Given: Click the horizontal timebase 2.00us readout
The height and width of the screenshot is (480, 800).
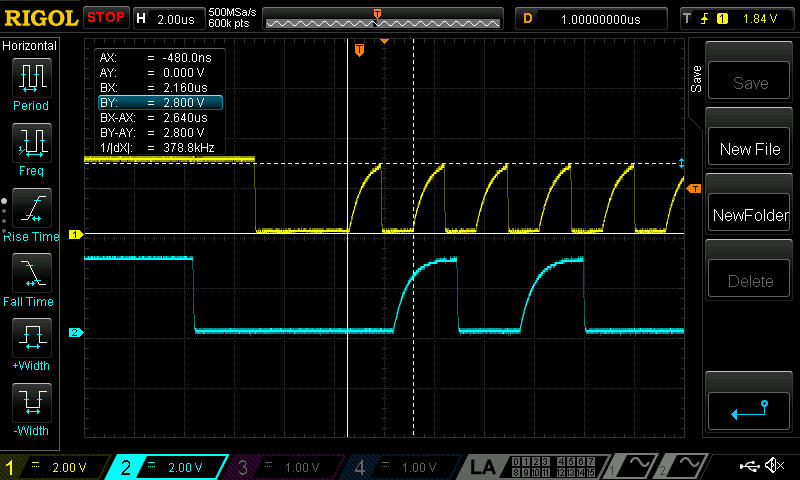Looking at the screenshot, I should coord(176,19).
